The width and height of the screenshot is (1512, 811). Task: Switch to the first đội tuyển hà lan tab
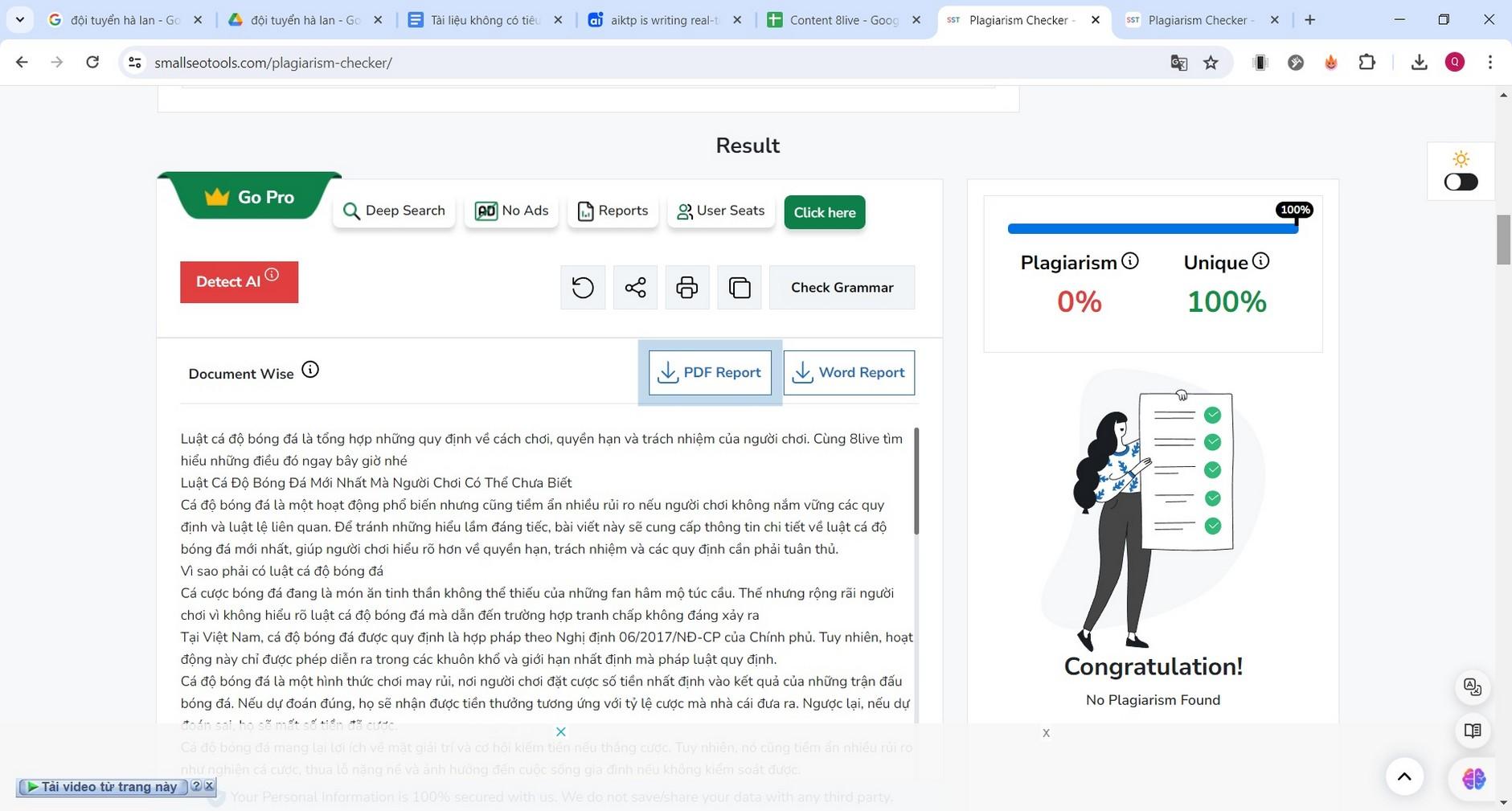tap(125, 20)
